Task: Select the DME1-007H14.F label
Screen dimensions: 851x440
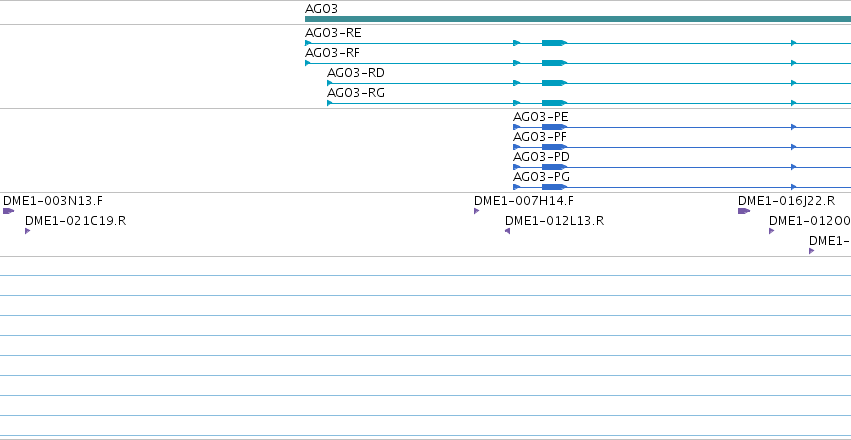Action: pyautogui.click(x=524, y=201)
